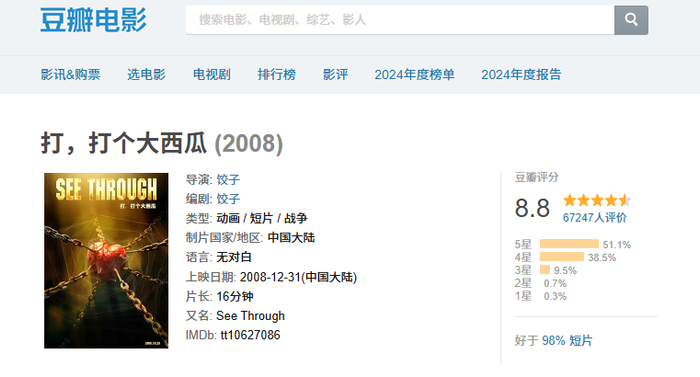Focus the search box for 电影、电视剧
The height and width of the screenshot is (377, 700).
400,20
